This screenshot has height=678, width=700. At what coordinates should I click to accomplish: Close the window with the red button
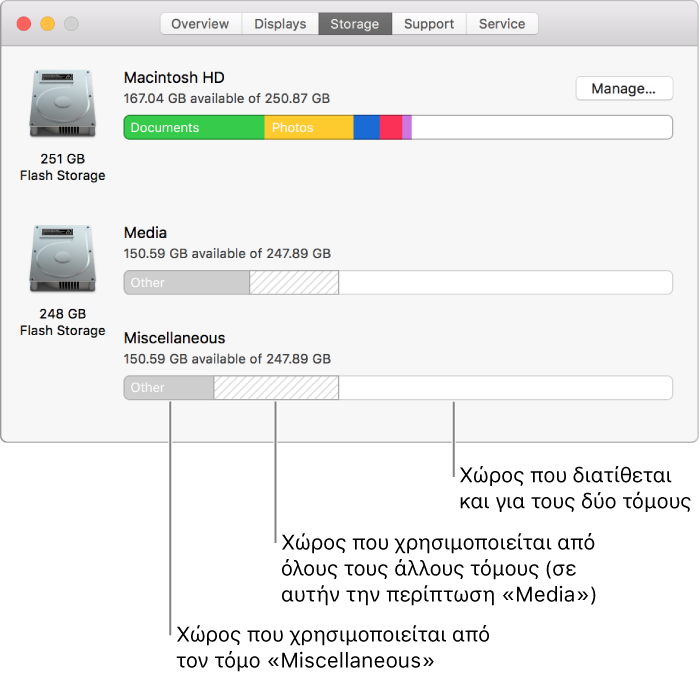tap(24, 24)
